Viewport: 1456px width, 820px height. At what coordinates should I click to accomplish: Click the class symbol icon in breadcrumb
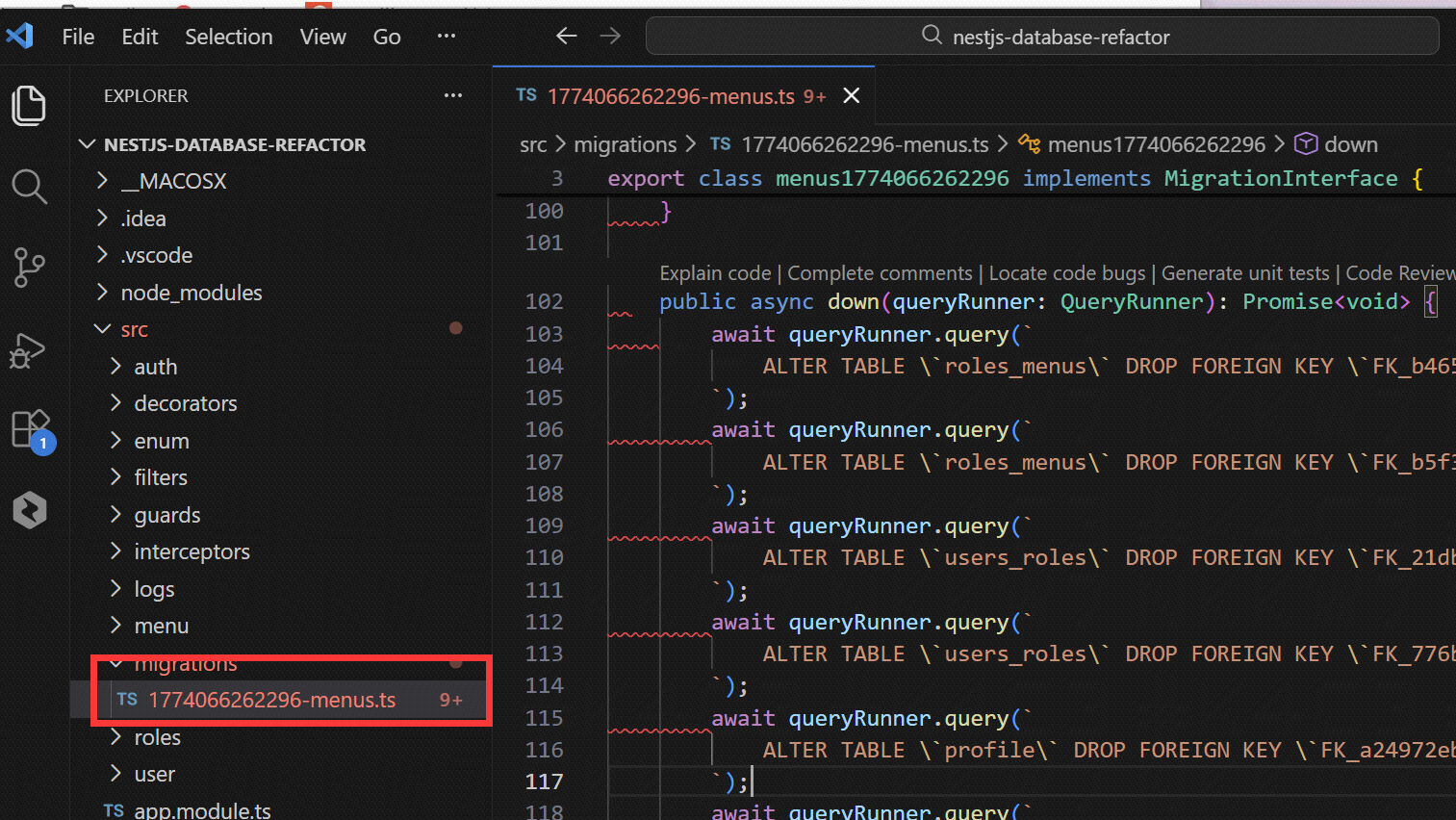pyautogui.click(x=1030, y=144)
